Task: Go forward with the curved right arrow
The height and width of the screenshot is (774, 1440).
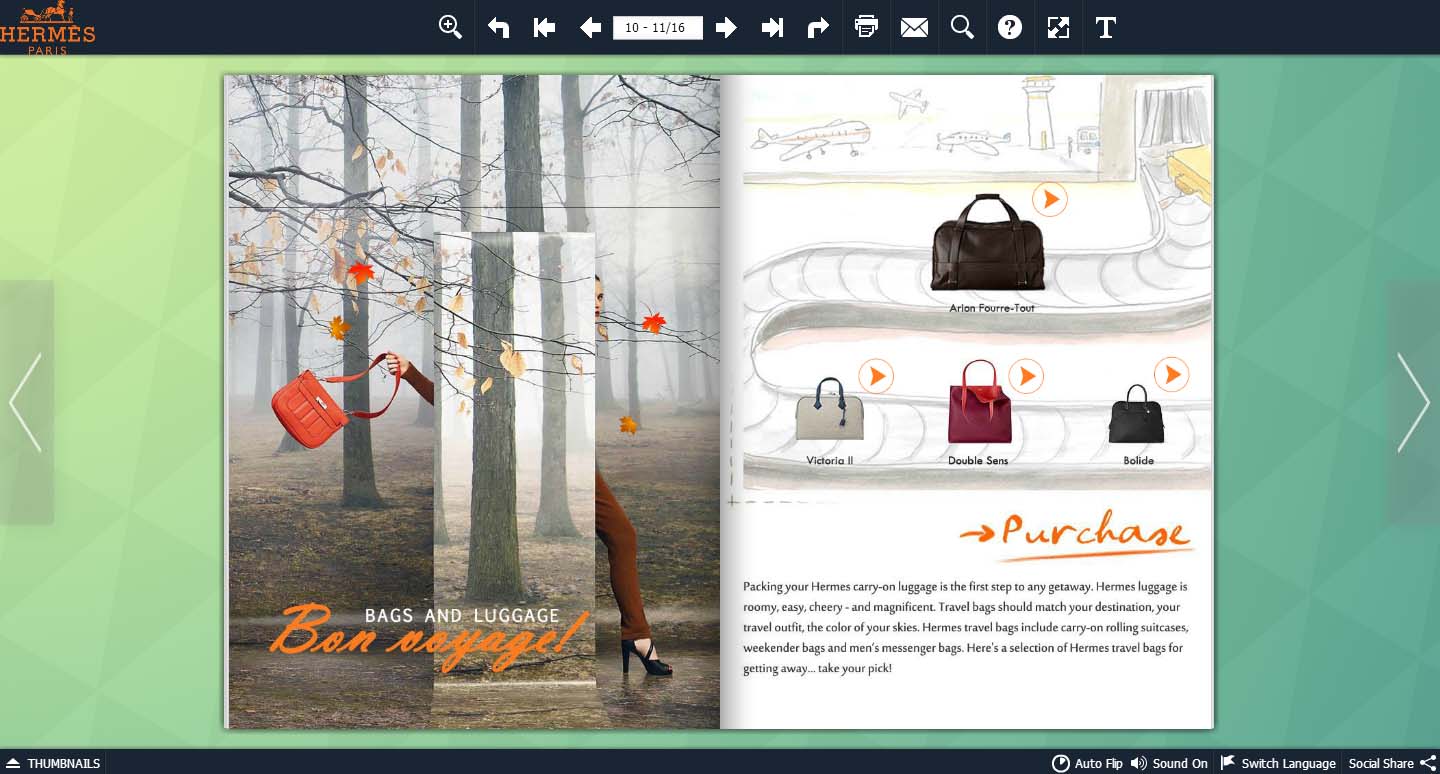Action: pyautogui.click(x=818, y=27)
